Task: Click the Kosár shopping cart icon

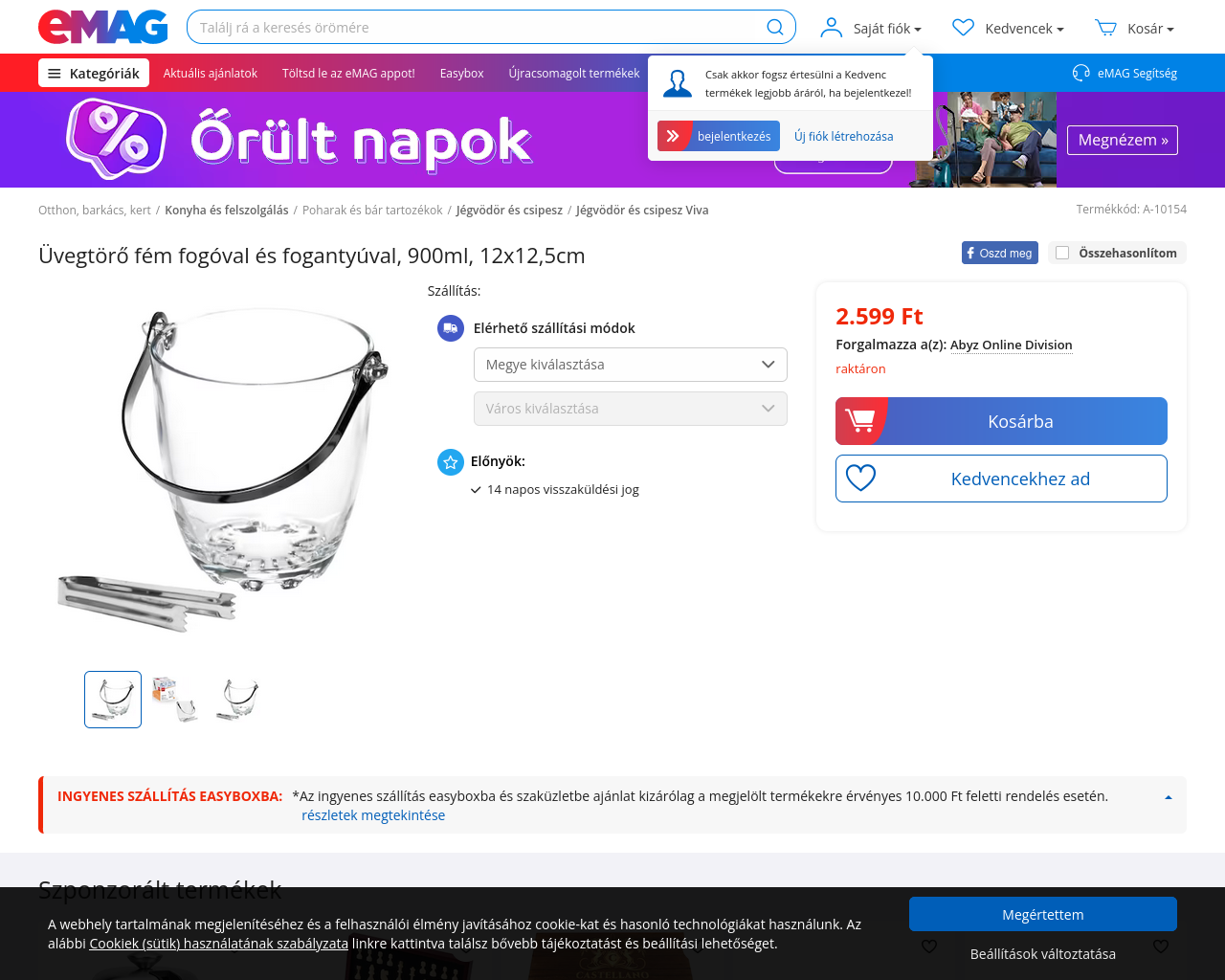Action: pos(1106,28)
